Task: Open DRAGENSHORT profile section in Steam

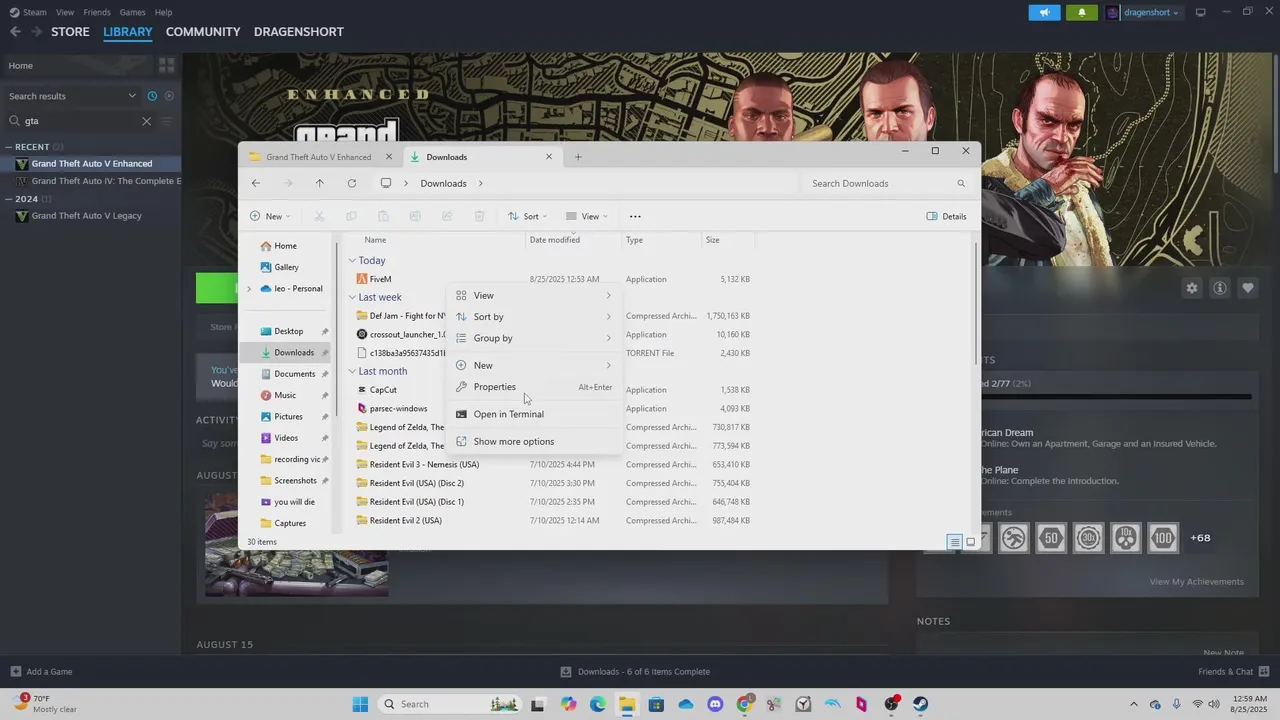Action: click(x=299, y=32)
